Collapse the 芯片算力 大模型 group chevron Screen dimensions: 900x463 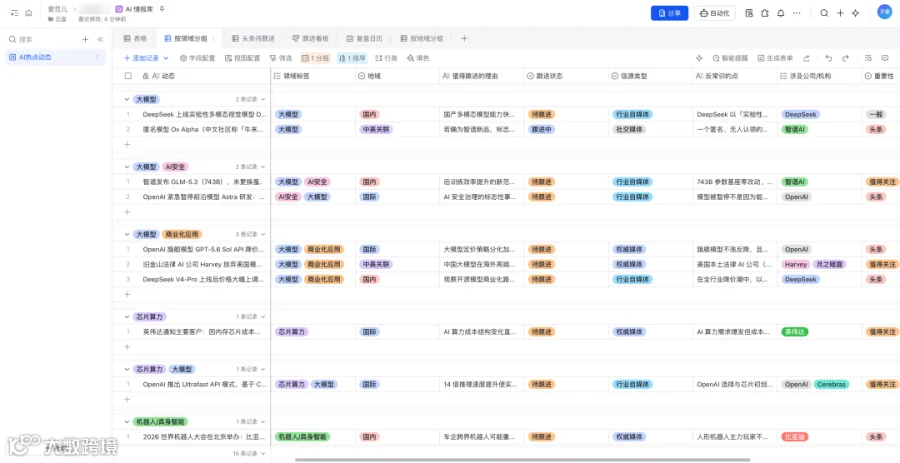tap(127, 369)
